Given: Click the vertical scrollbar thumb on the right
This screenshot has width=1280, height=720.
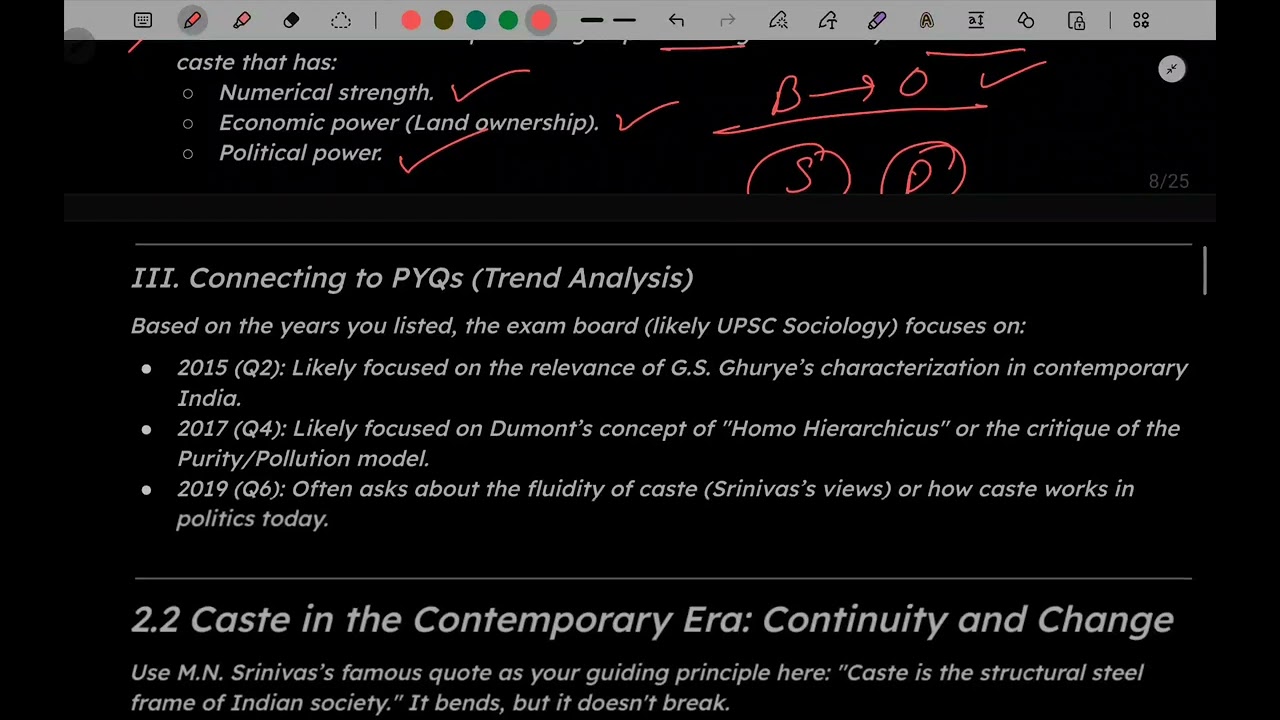Looking at the screenshot, I should [1205, 270].
